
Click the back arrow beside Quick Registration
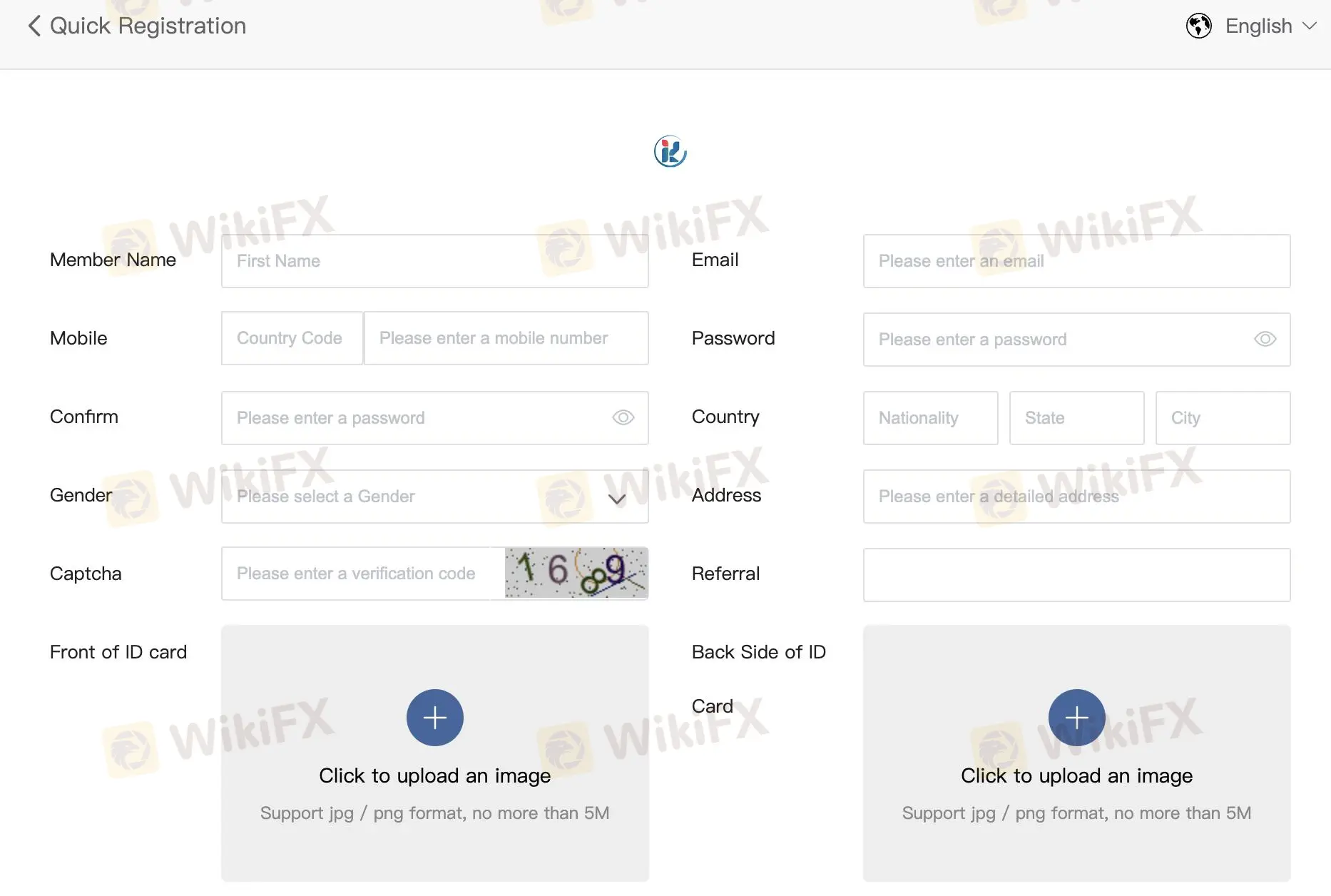tap(34, 26)
